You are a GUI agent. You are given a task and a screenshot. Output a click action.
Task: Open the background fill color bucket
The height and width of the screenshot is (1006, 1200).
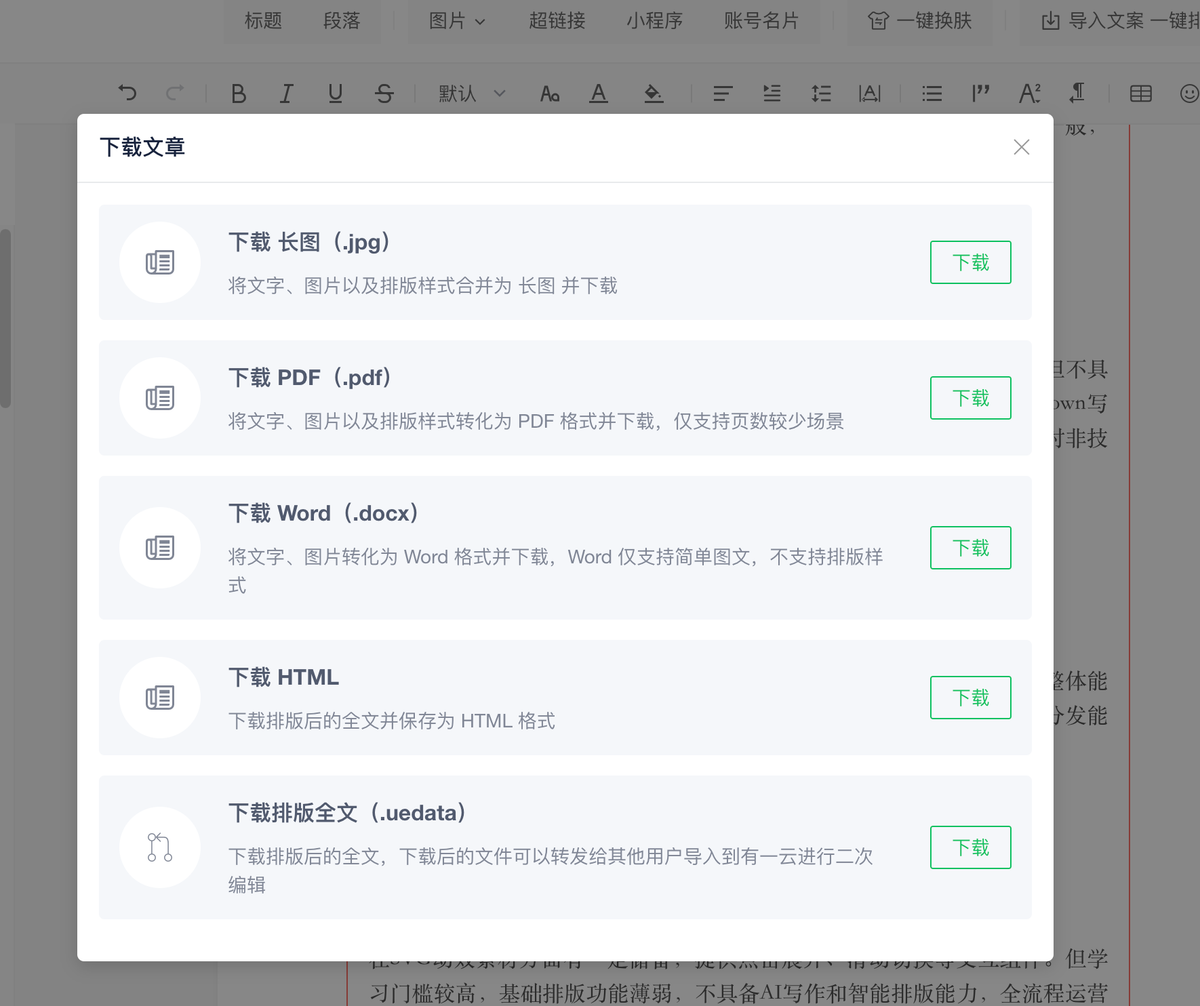coord(653,93)
